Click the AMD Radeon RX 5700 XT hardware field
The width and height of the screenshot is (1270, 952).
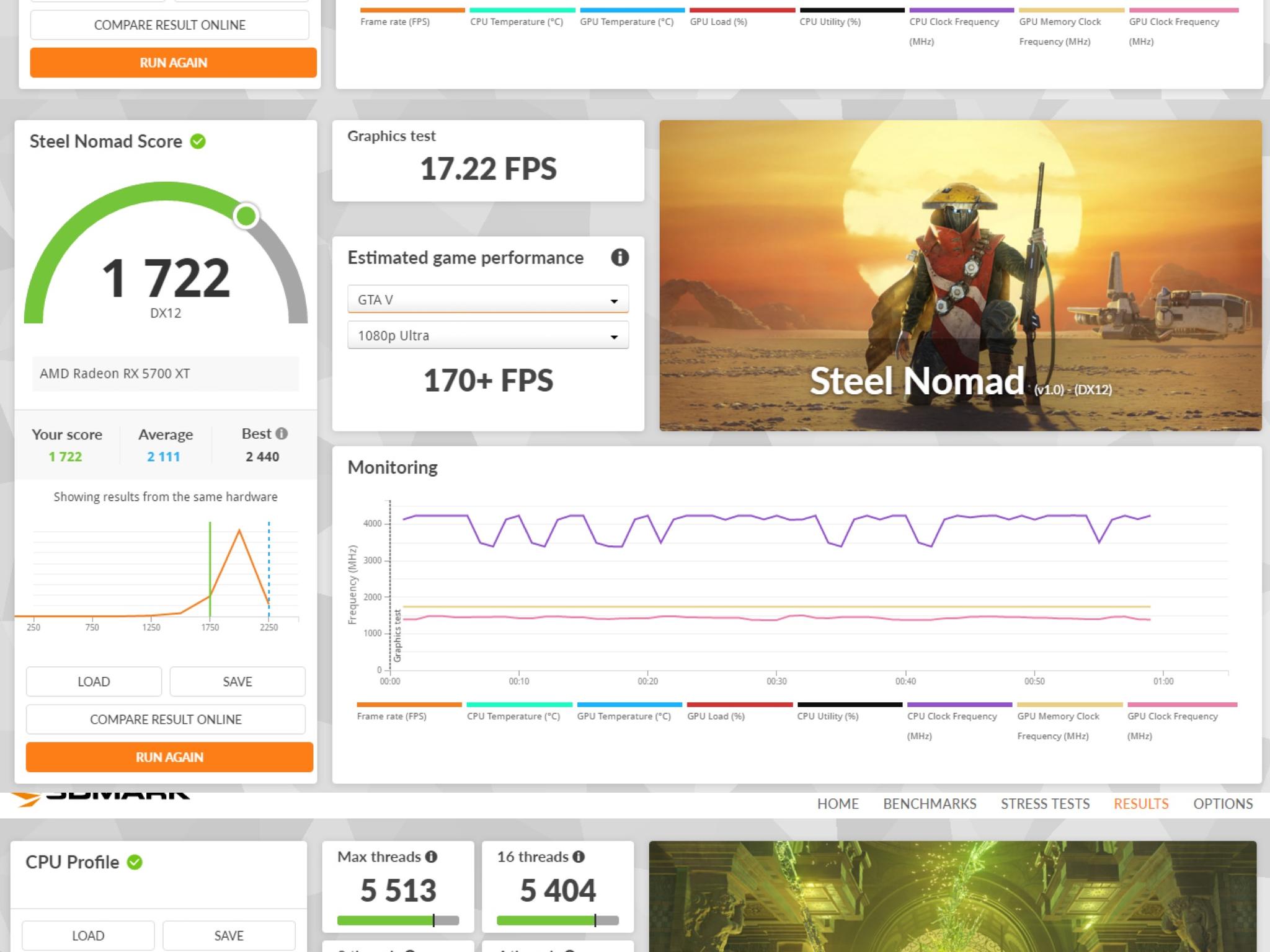[x=166, y=374]
